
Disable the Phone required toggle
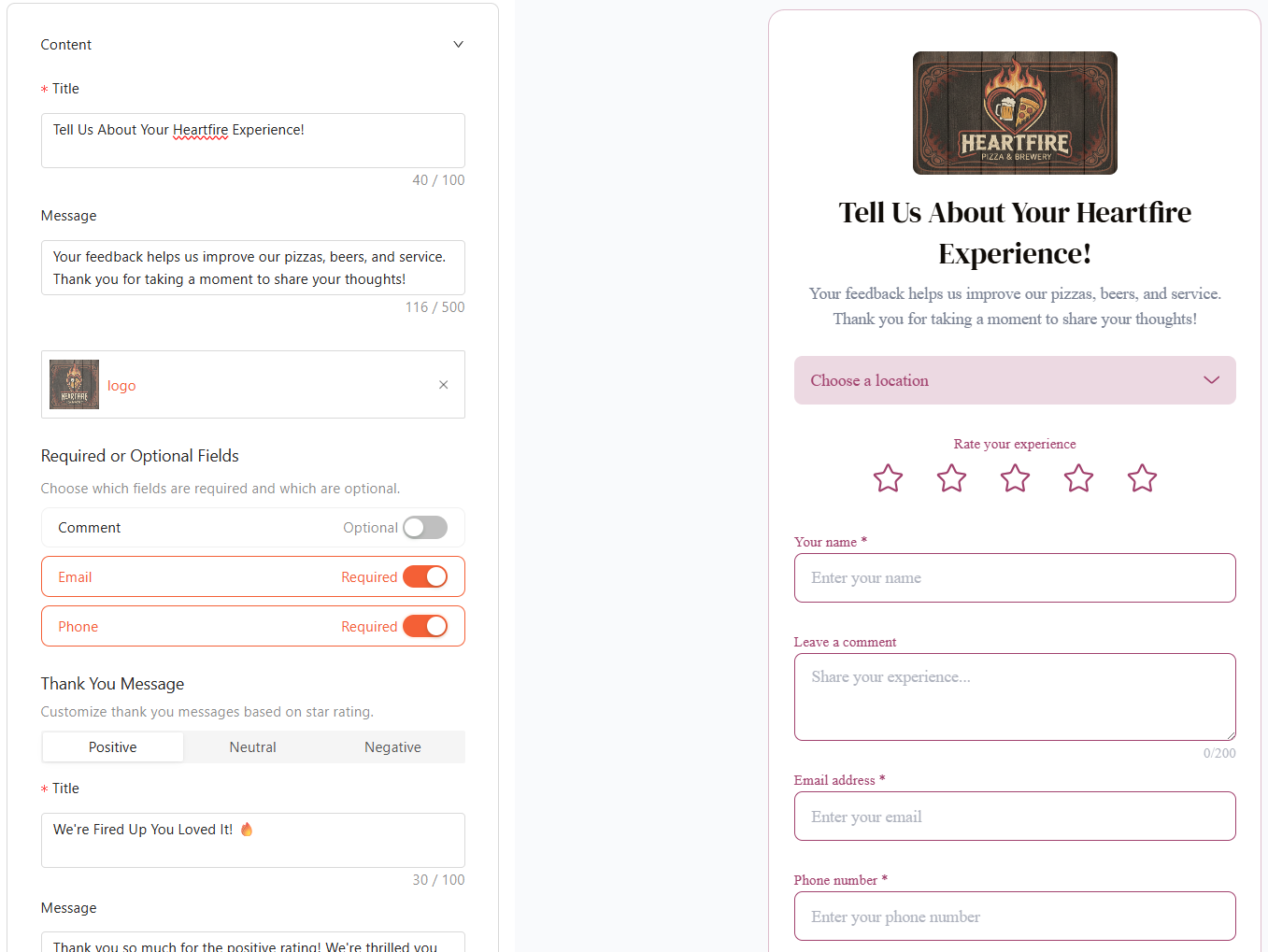(x=425, y=627)
